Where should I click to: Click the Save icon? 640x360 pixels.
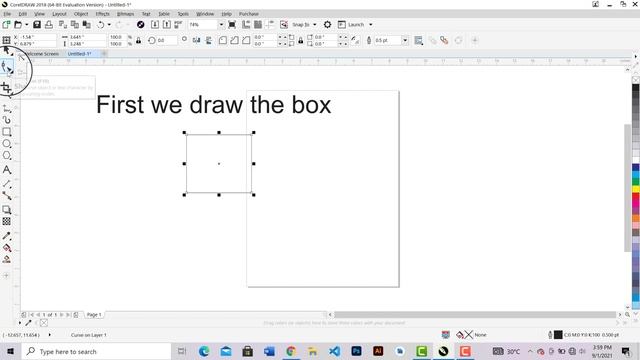[x=37, y=24]
